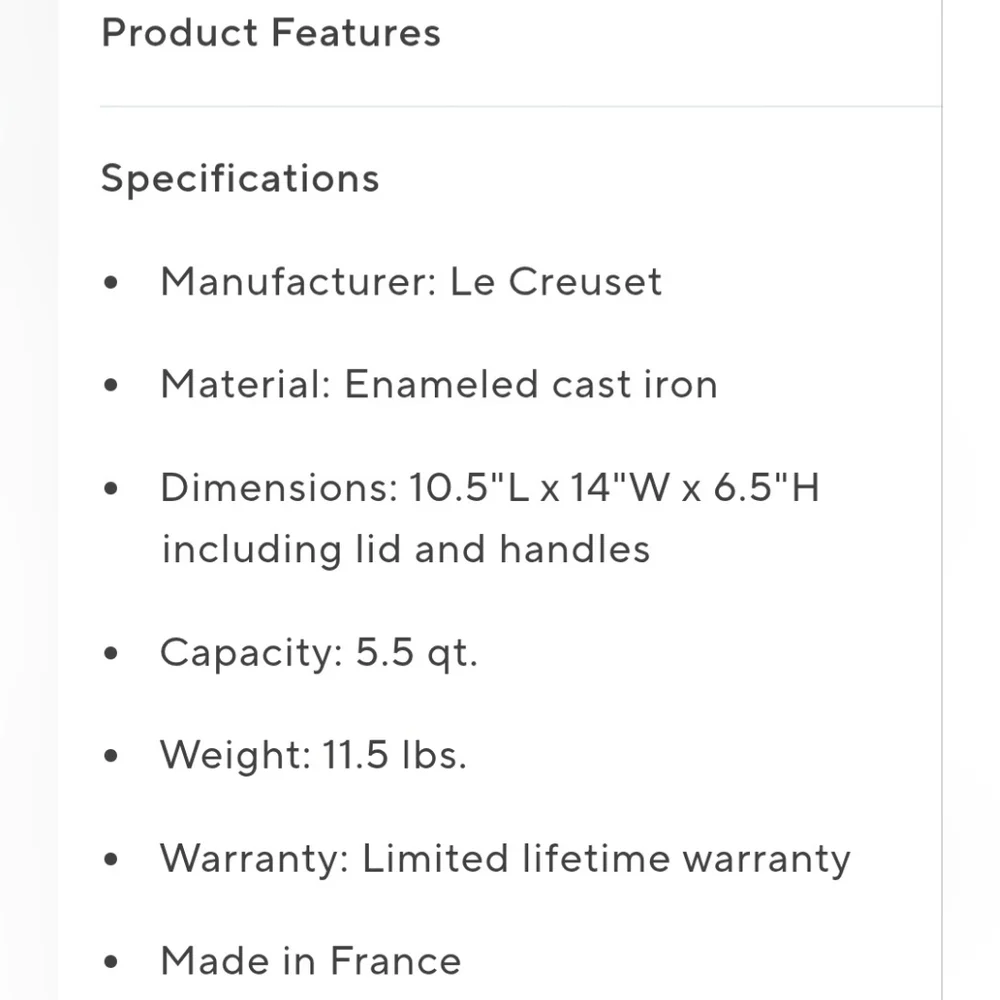The image size is (1000, 1000).
Task: Click the bullet dot beside Capacity
Action: click(111, 653)
